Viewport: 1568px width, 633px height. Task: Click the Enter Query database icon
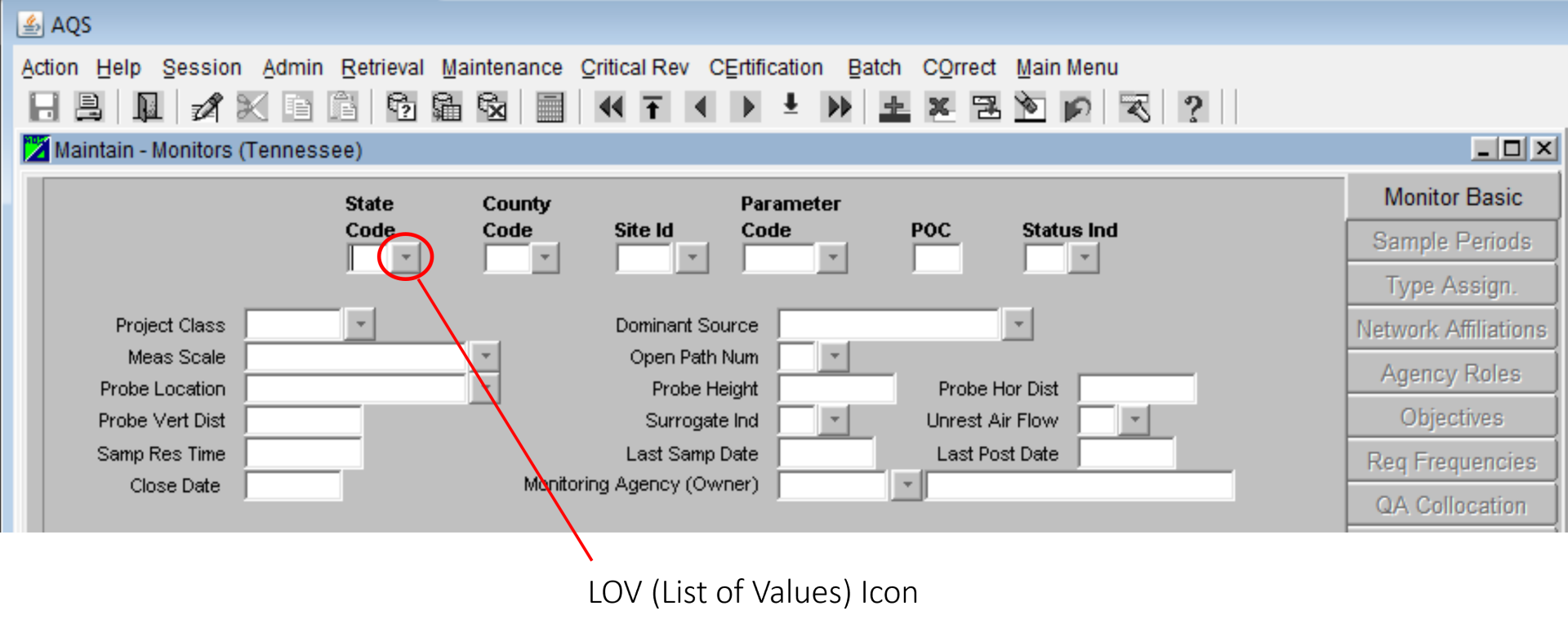[x=401, y=107]
